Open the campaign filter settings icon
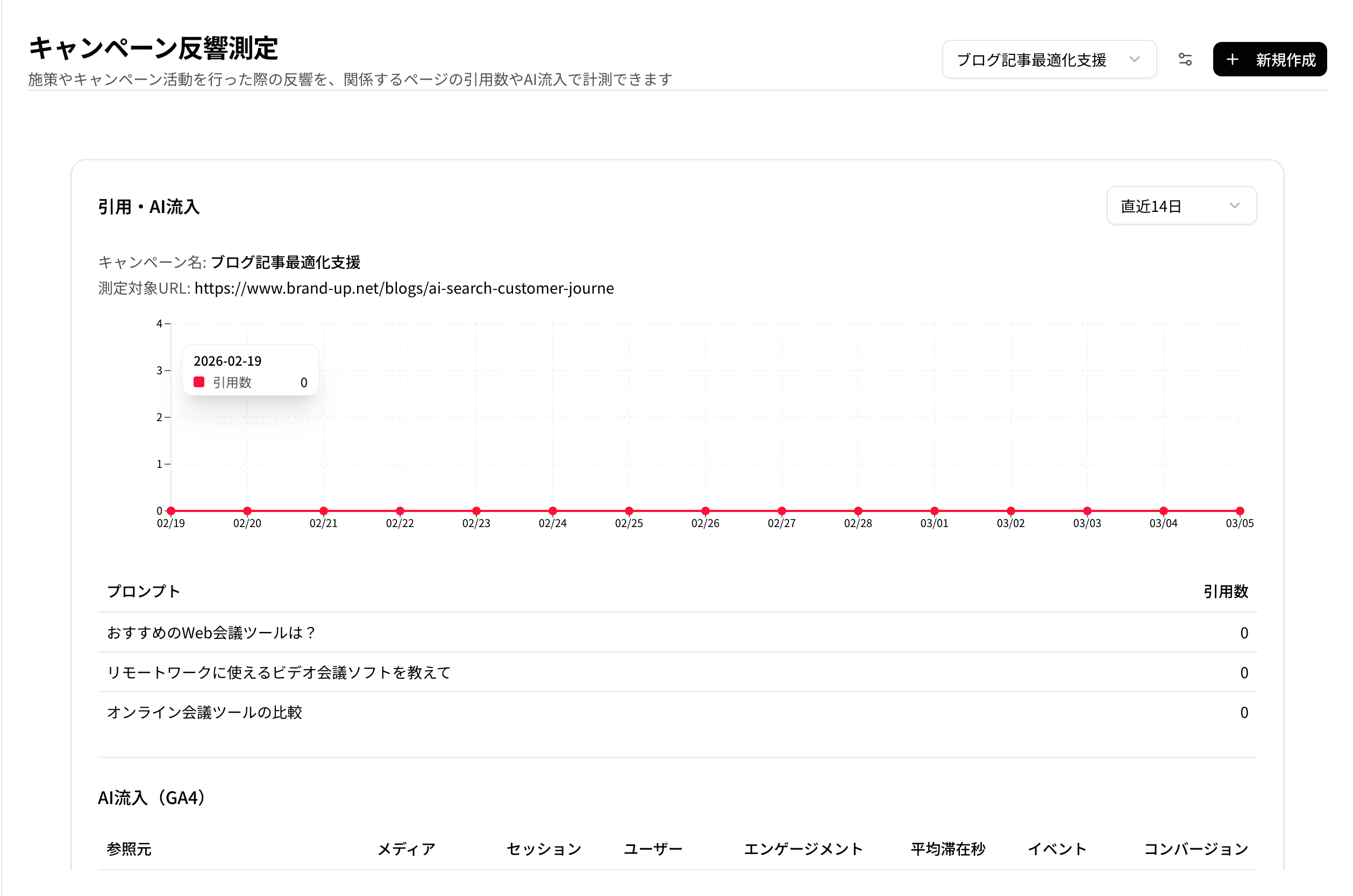Image resolution: width=1353 pixels, height=896 pixels. pyautogui.click(x=1186, y=59)
